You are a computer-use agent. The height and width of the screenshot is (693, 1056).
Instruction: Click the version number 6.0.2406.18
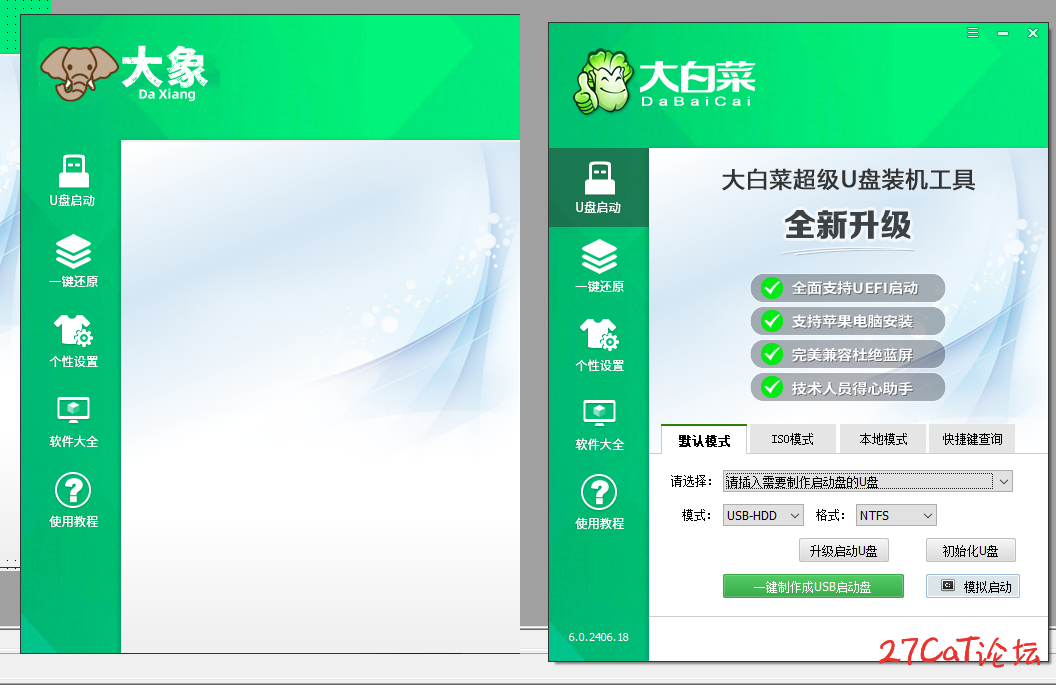598,637
